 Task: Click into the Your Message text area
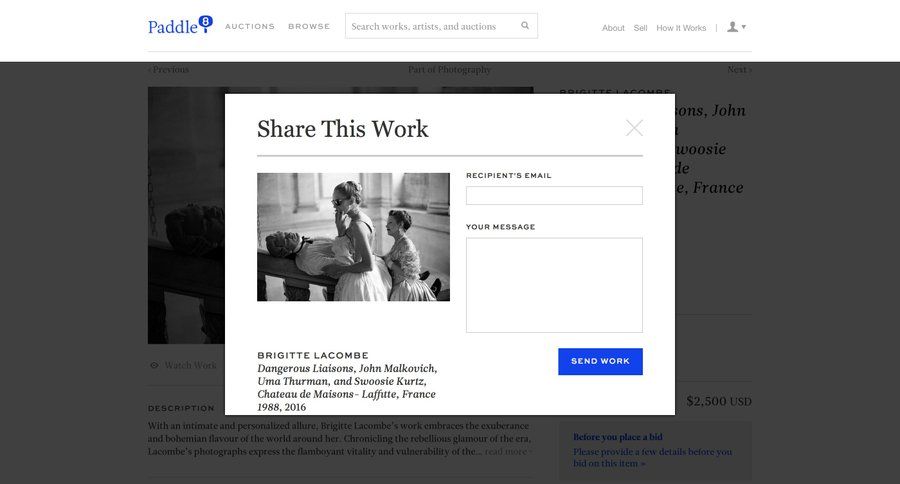[554, 285]
